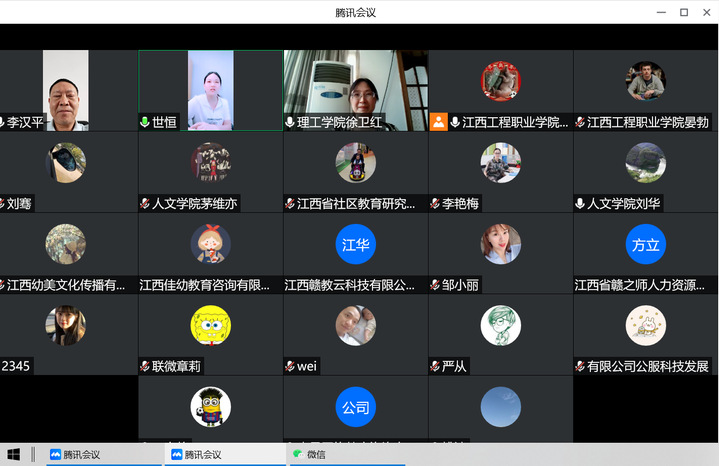Viewport: 719px width, 466px height.
Task: Click the round avatar above the truncated 江西工程职业学院 label
Action: (x=501, y=81)
